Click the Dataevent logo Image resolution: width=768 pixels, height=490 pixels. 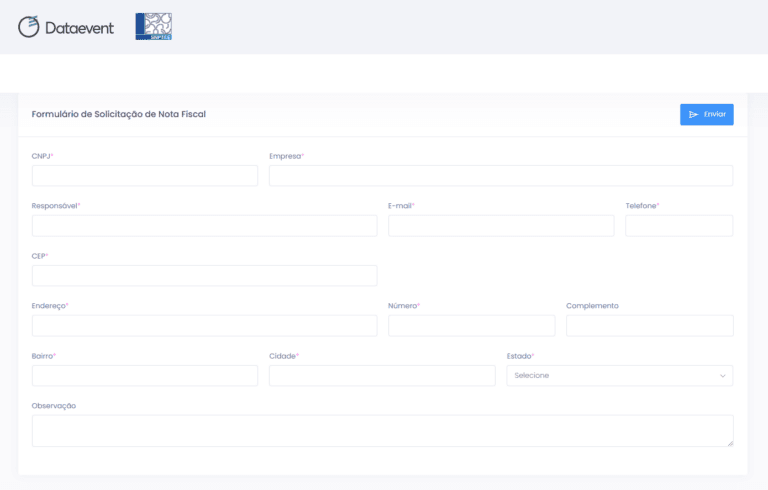[x=66, y=27]
